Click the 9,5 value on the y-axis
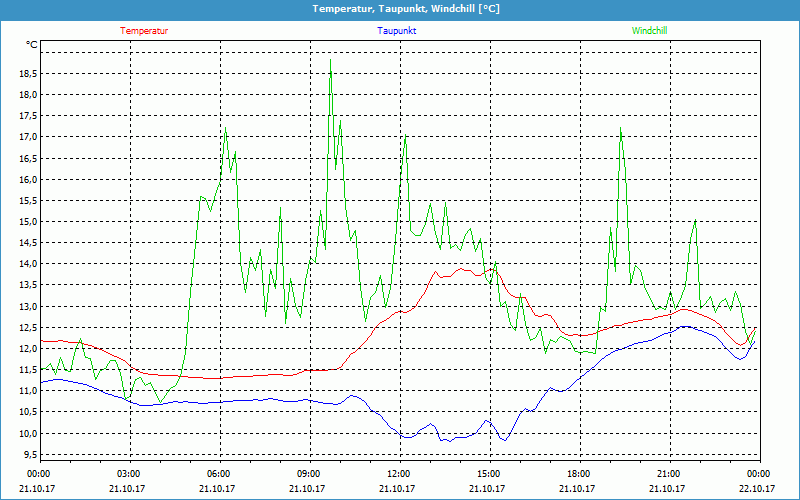800x500 pixels. pos(28,455)
